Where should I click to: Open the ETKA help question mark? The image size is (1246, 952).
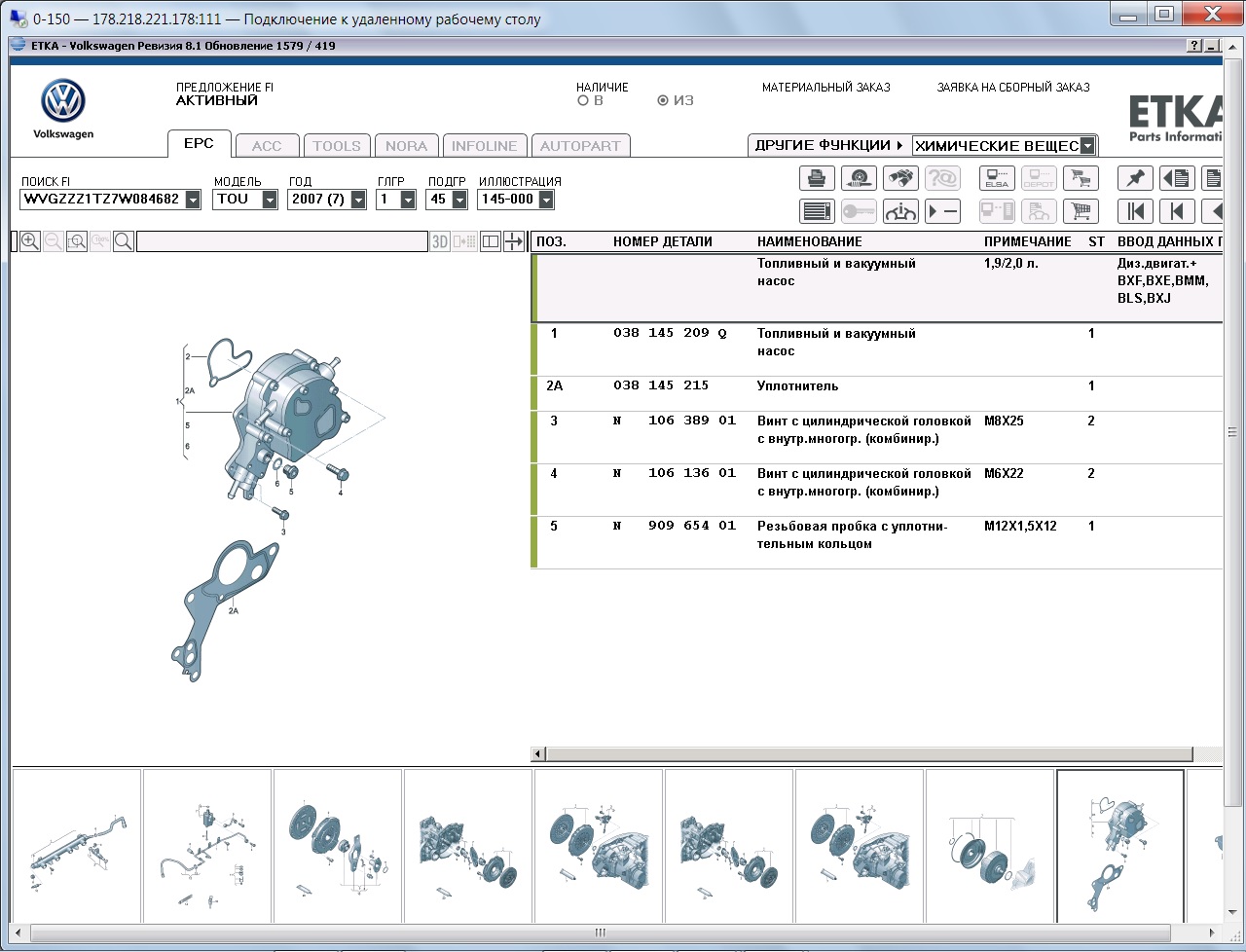point(1194,46)
